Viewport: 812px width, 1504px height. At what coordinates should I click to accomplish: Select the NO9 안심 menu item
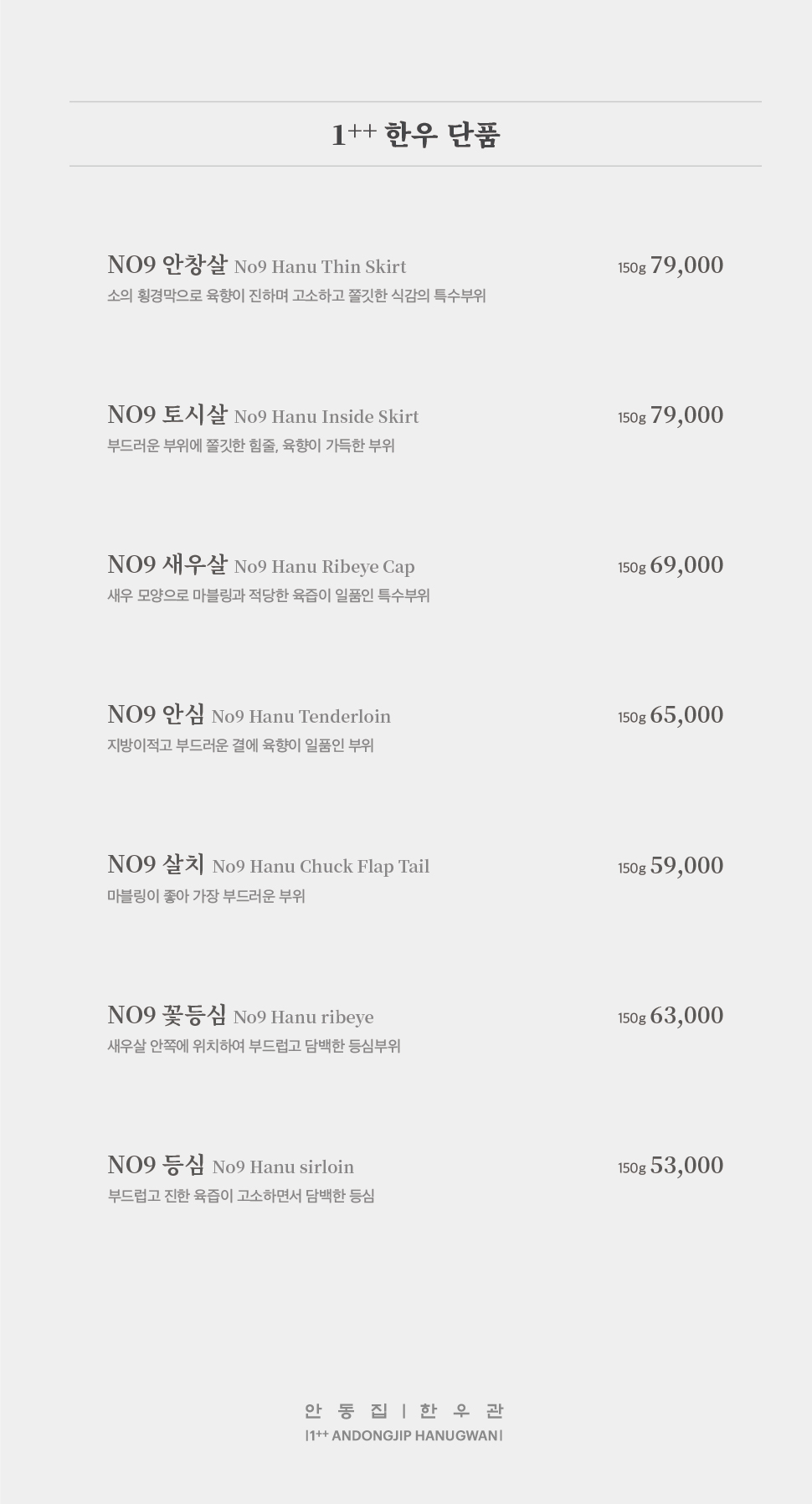click(156, 714)
